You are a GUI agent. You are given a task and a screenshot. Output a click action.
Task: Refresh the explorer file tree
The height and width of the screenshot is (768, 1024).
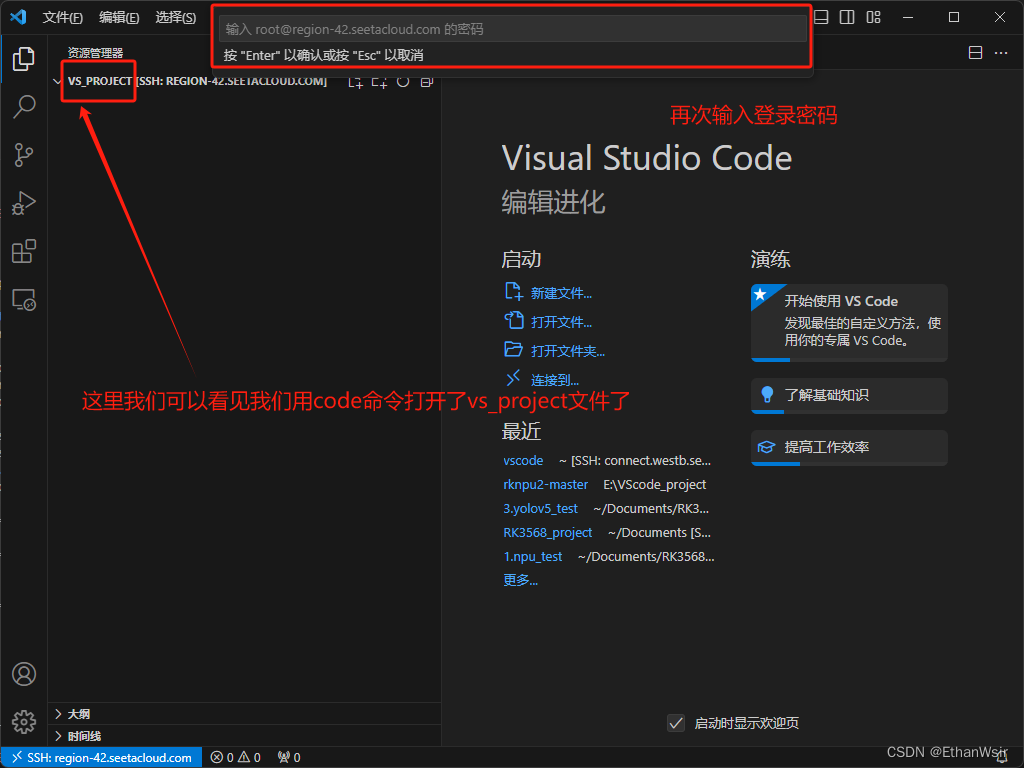click(x=403, y=82)
